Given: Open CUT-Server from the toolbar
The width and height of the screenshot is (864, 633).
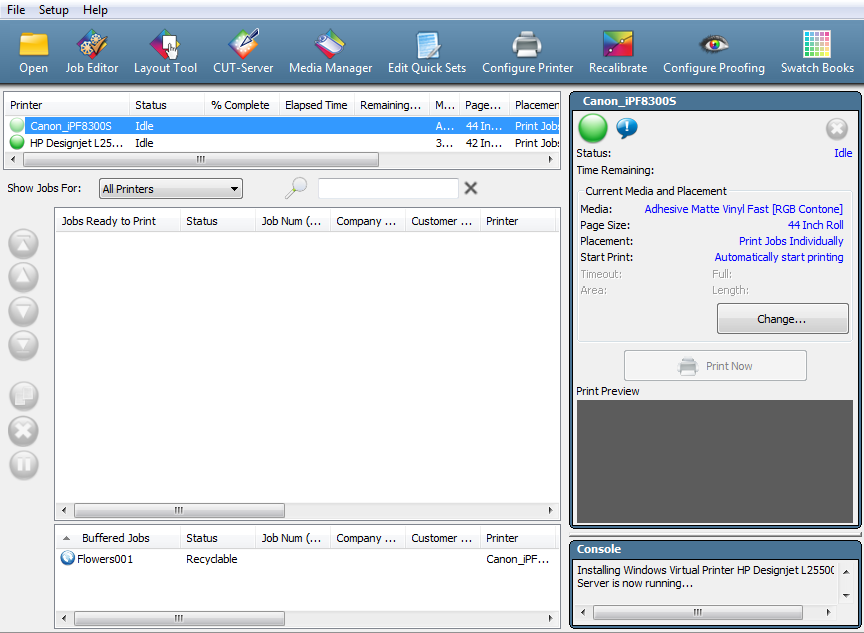Looking at the screenshot, I should pyautogui.click(x=243, y=52).
